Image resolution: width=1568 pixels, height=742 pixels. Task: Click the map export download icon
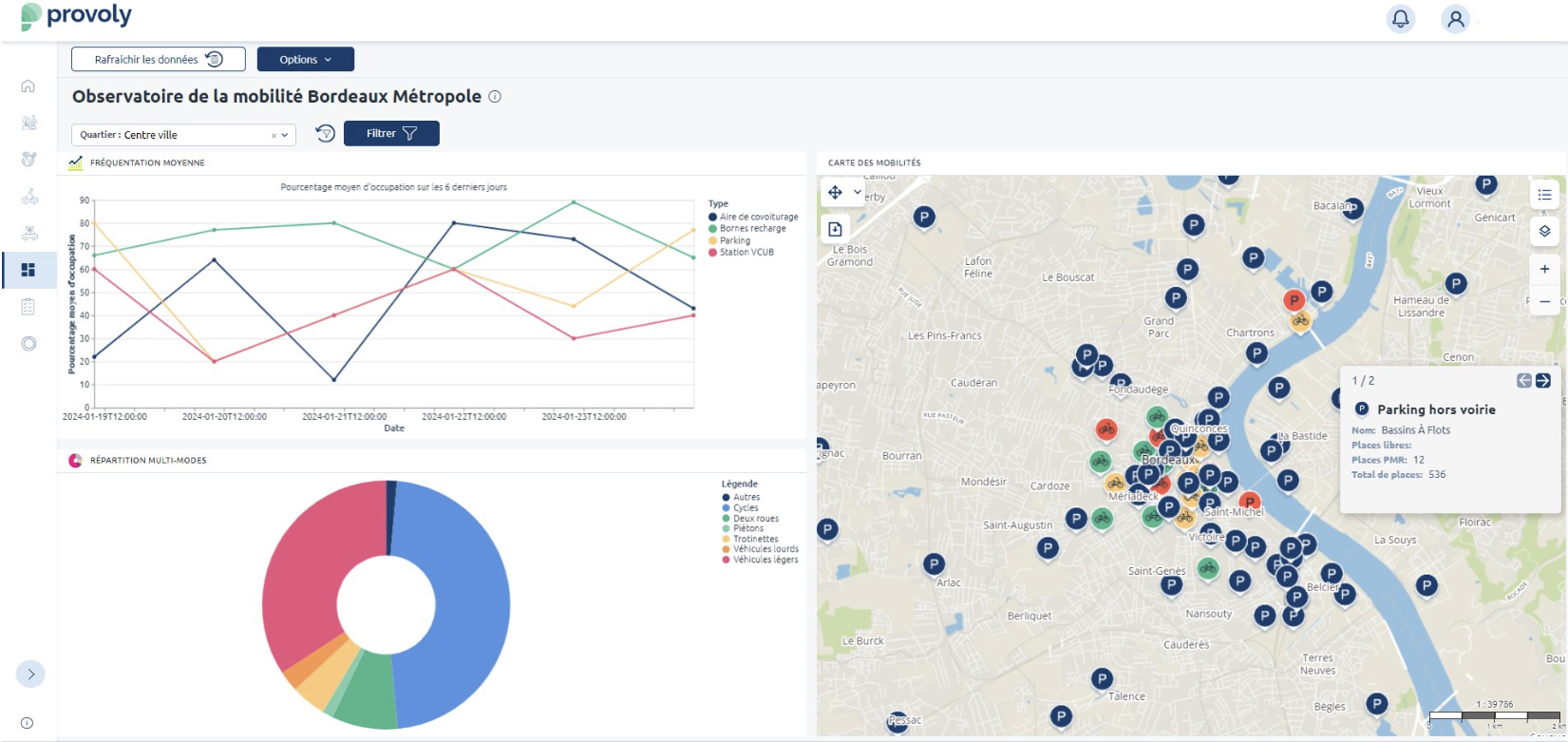point(835,229)
